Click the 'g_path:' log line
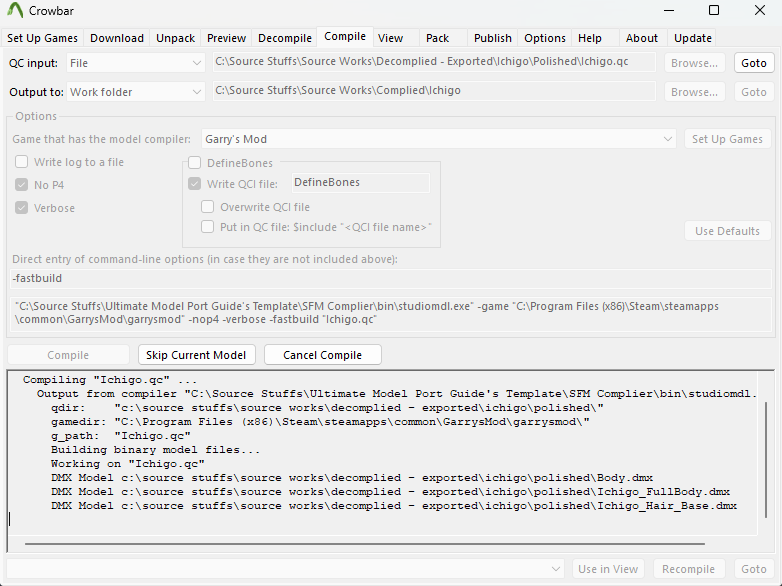 coord(120,436)
